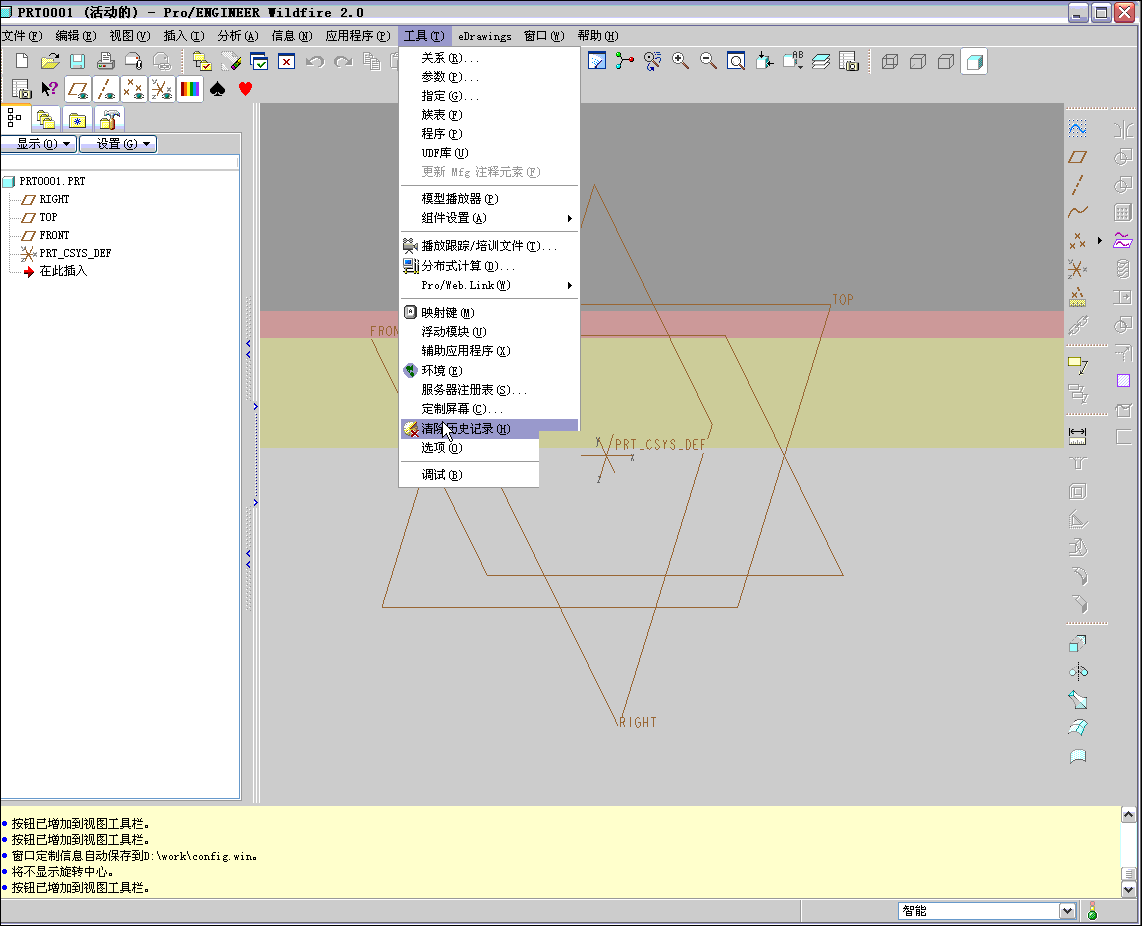Choose 映射键 from the tools menu
The height and width of the screenshot is (926, 1142).
[489, 313]
